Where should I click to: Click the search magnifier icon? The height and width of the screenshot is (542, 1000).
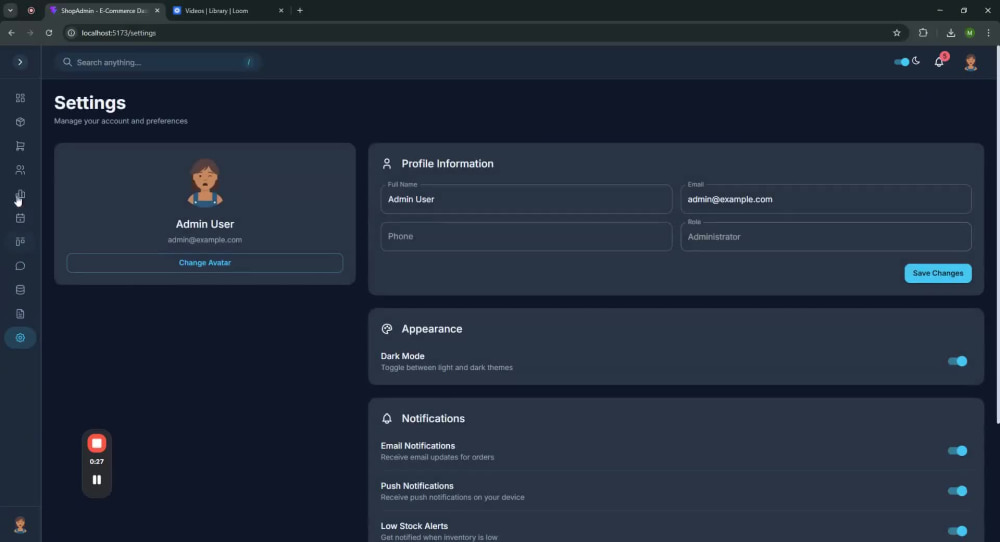(67, 62)
